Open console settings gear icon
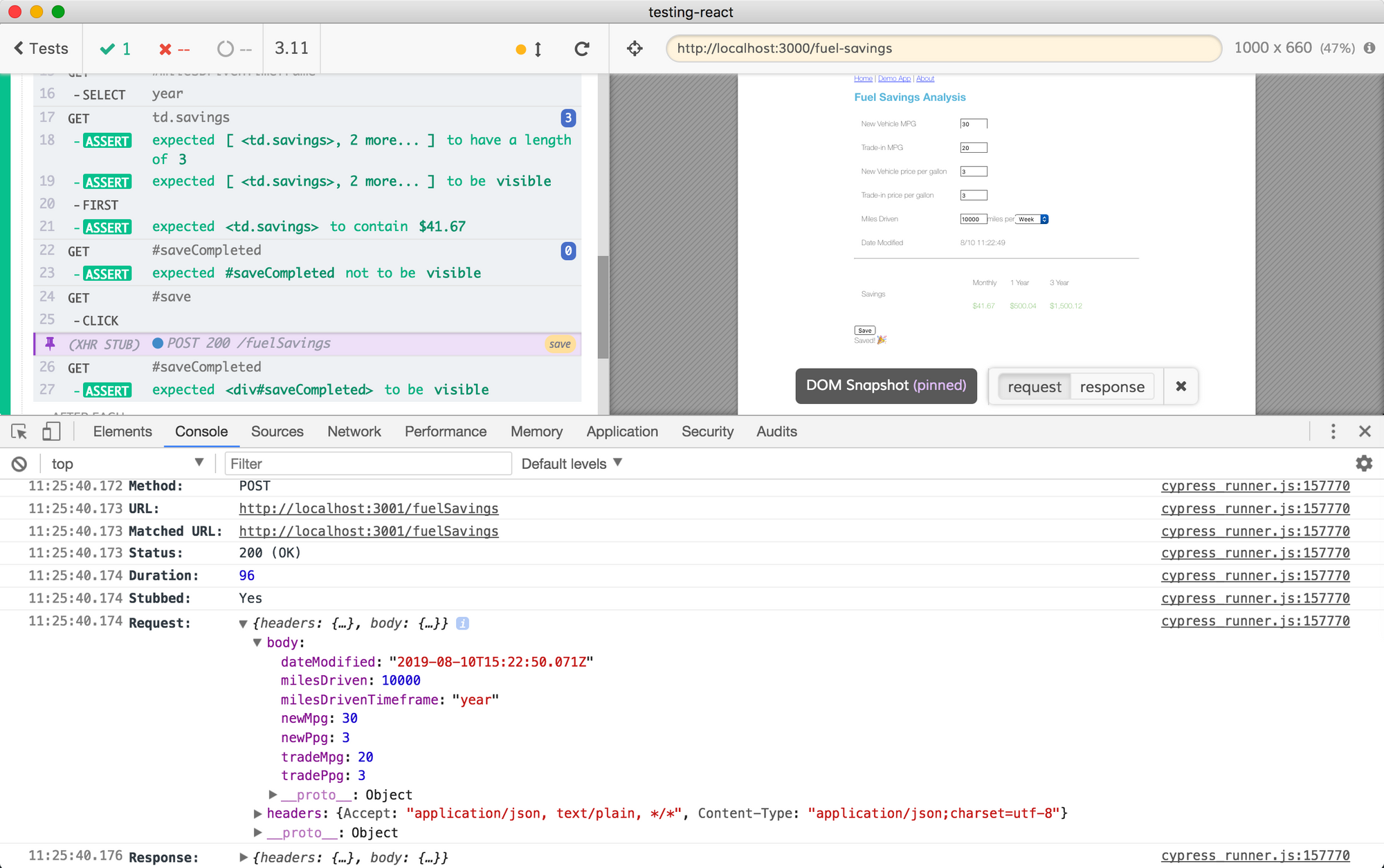The image size is (1384, 868). pyautogui.click(x=1363, y=463)
